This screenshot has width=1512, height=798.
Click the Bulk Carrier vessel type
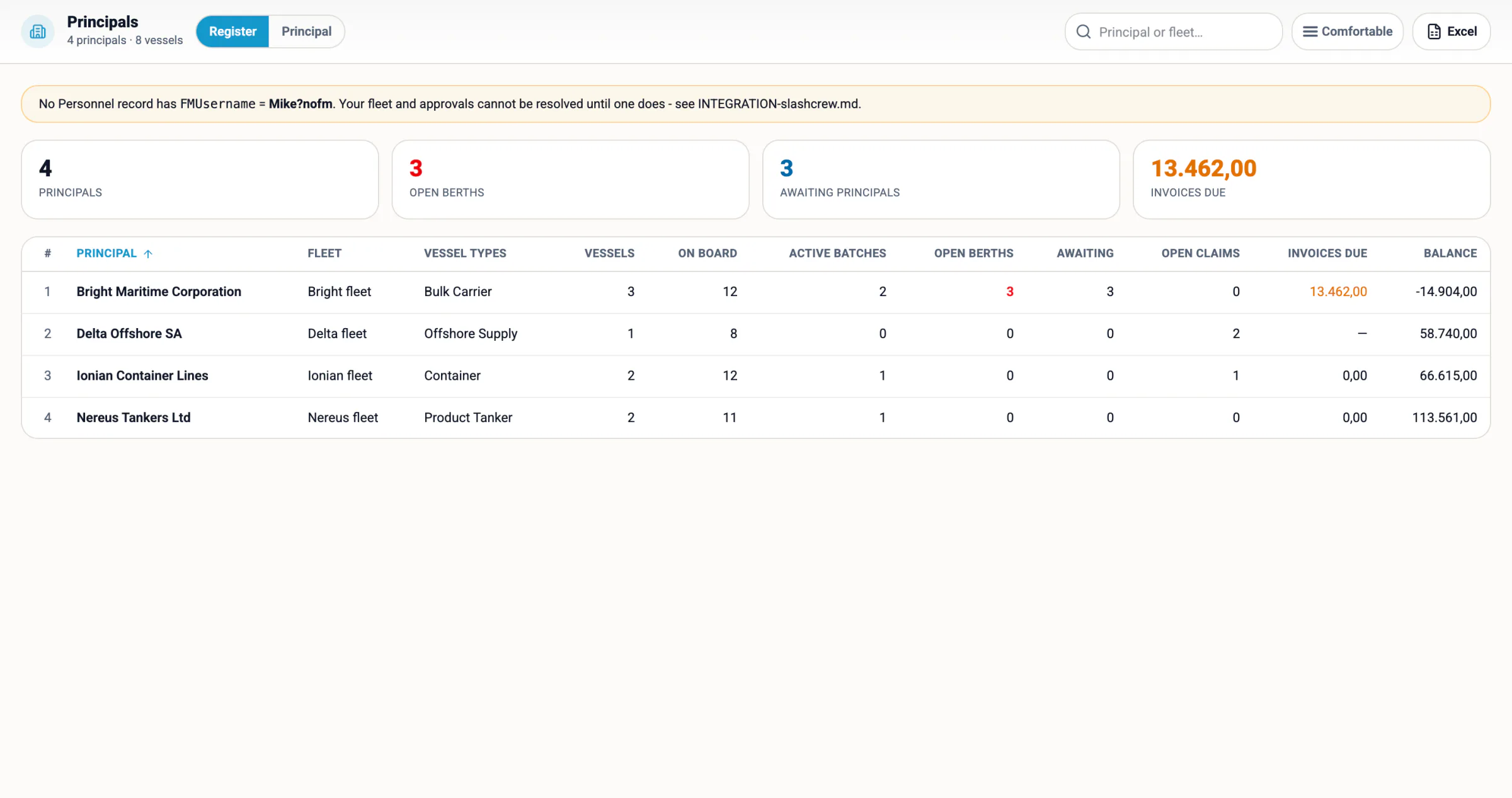coord(457,292)
